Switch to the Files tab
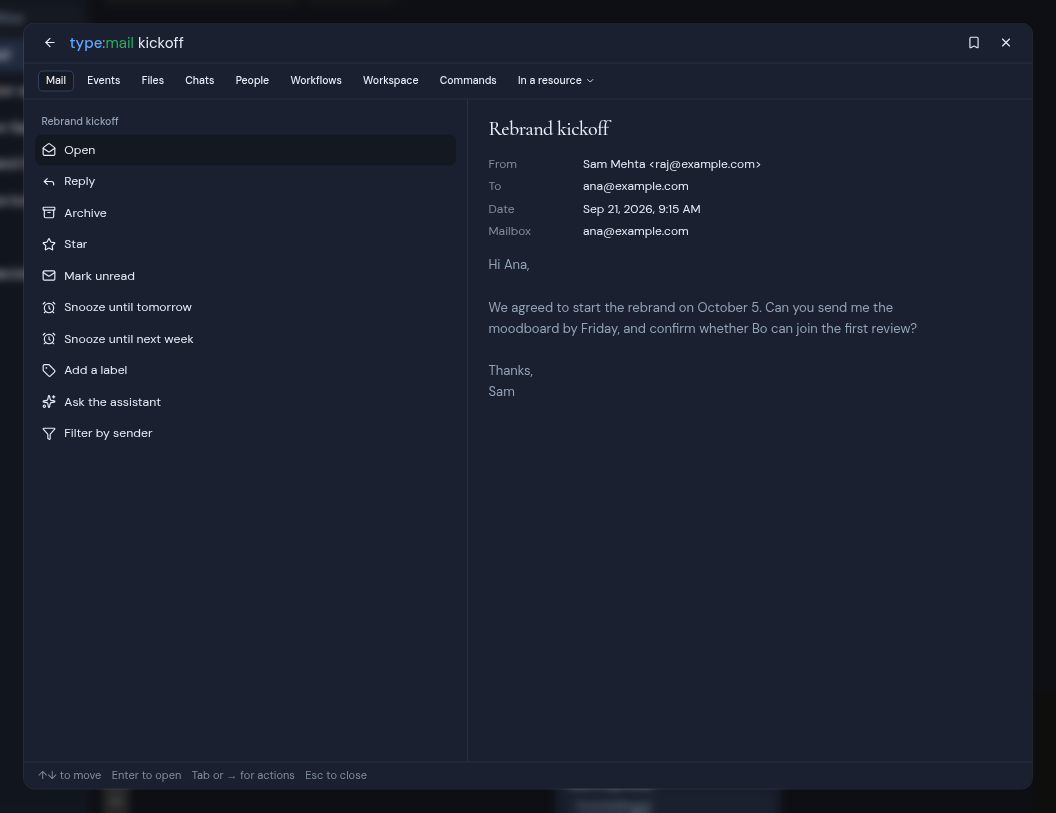This screenshot has width=1056, height=813. 153,80
